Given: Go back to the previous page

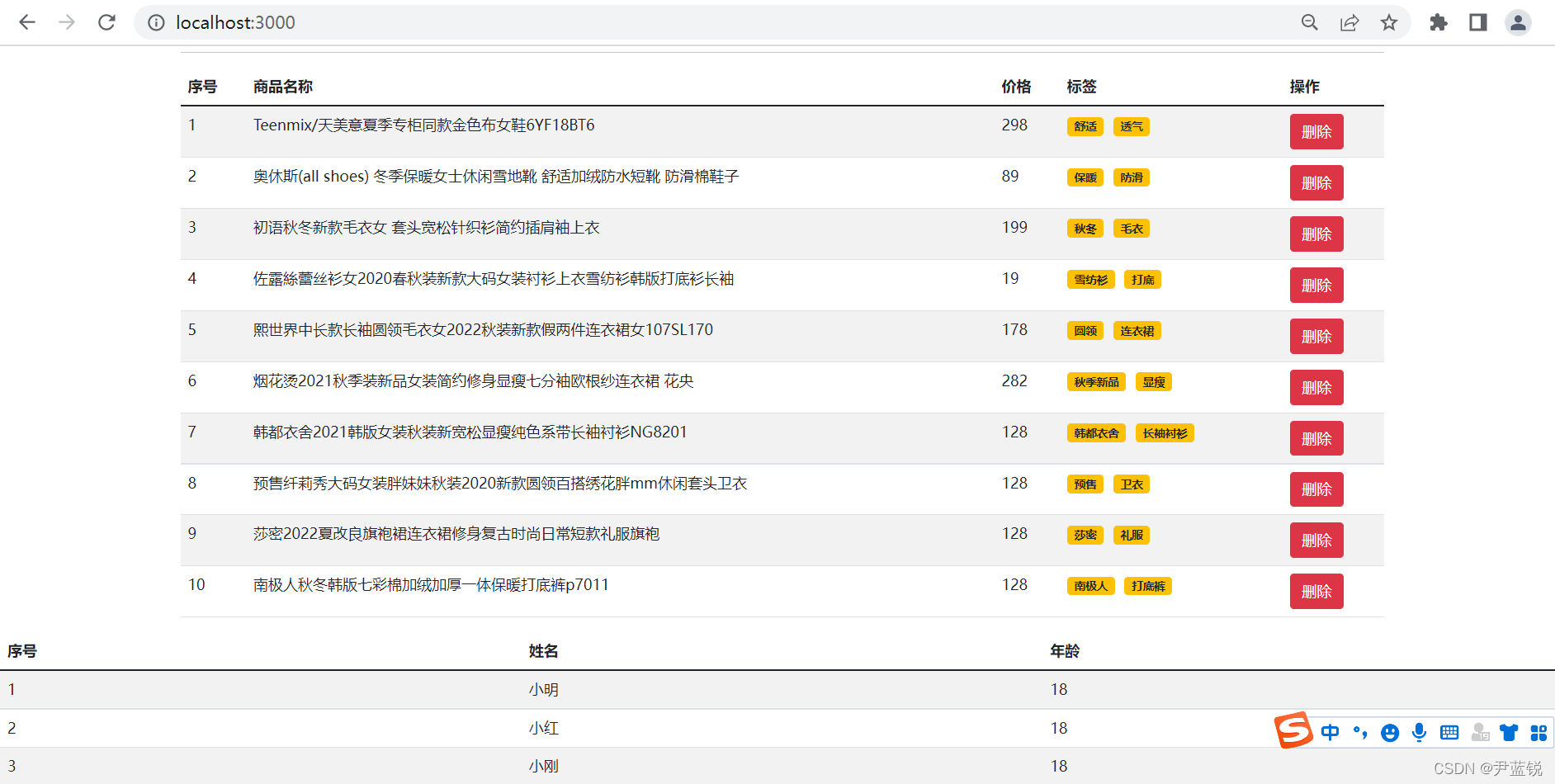Looking at the screenshot, I should [27, 22].
